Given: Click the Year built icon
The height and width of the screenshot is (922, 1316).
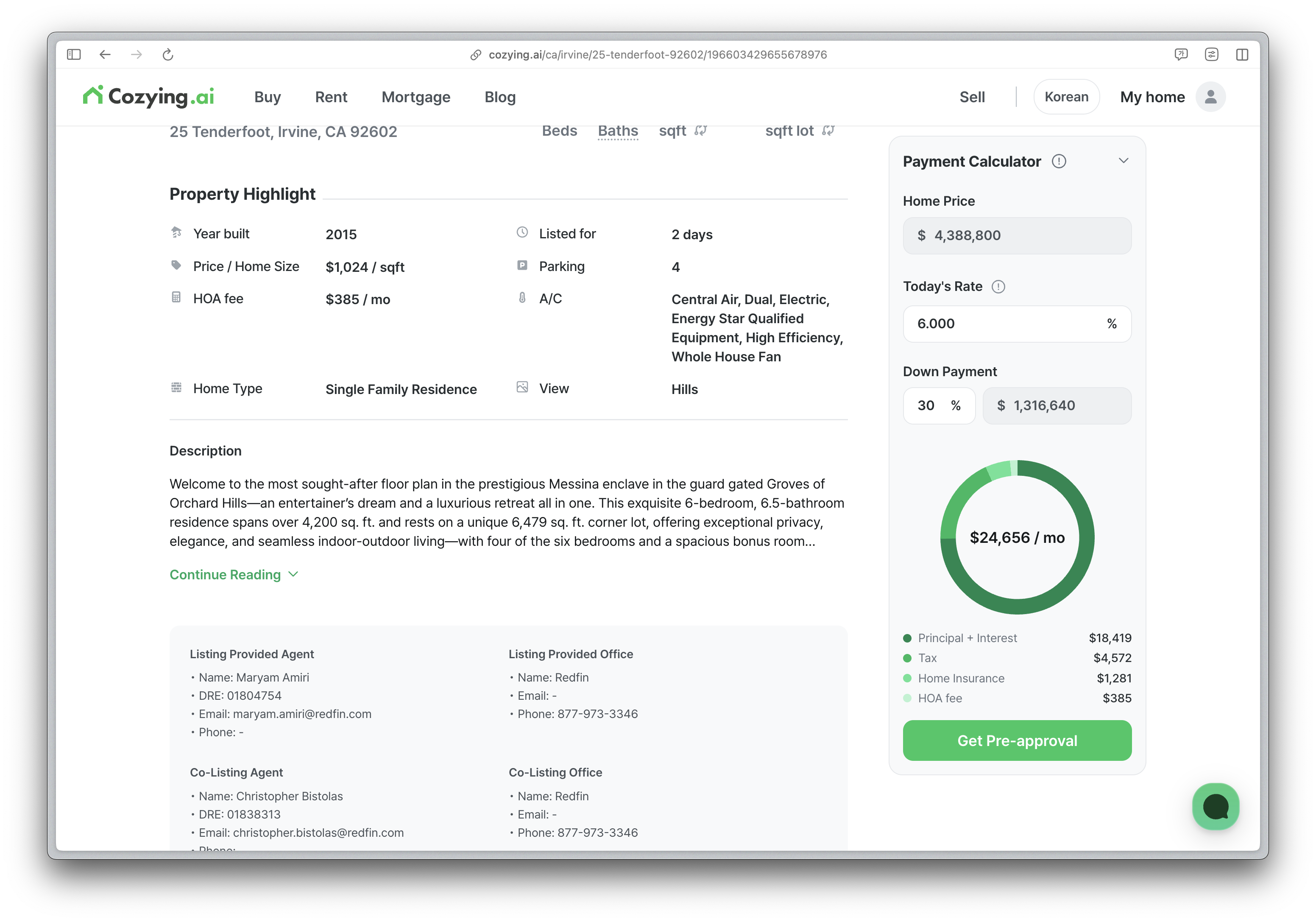Looking at the screenshot, I should click(176, 232).
